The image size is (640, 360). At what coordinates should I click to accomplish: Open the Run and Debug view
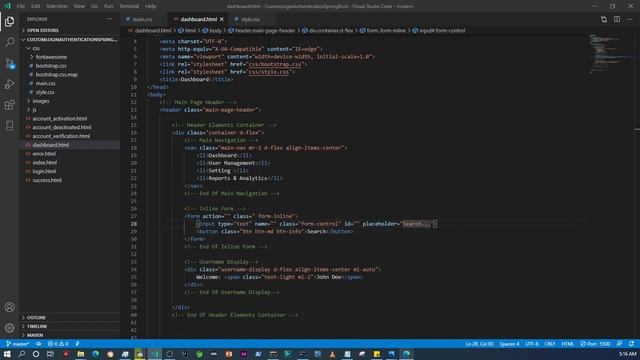point(9,84)
